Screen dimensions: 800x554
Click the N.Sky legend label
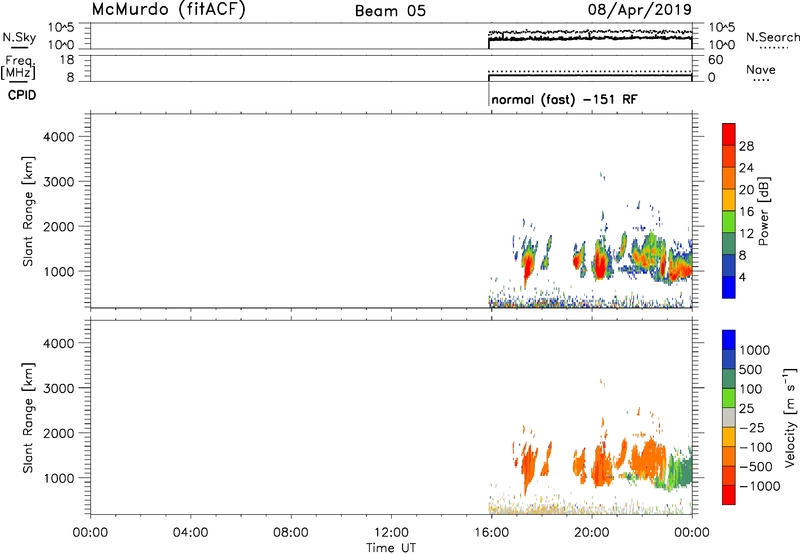click(x=19, y=37)
